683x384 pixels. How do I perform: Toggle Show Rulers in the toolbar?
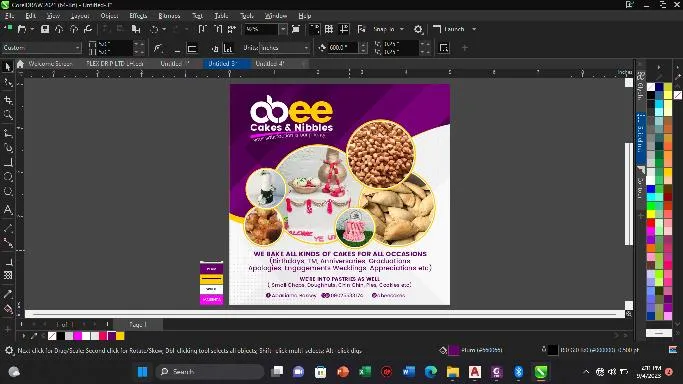point(314,29)
